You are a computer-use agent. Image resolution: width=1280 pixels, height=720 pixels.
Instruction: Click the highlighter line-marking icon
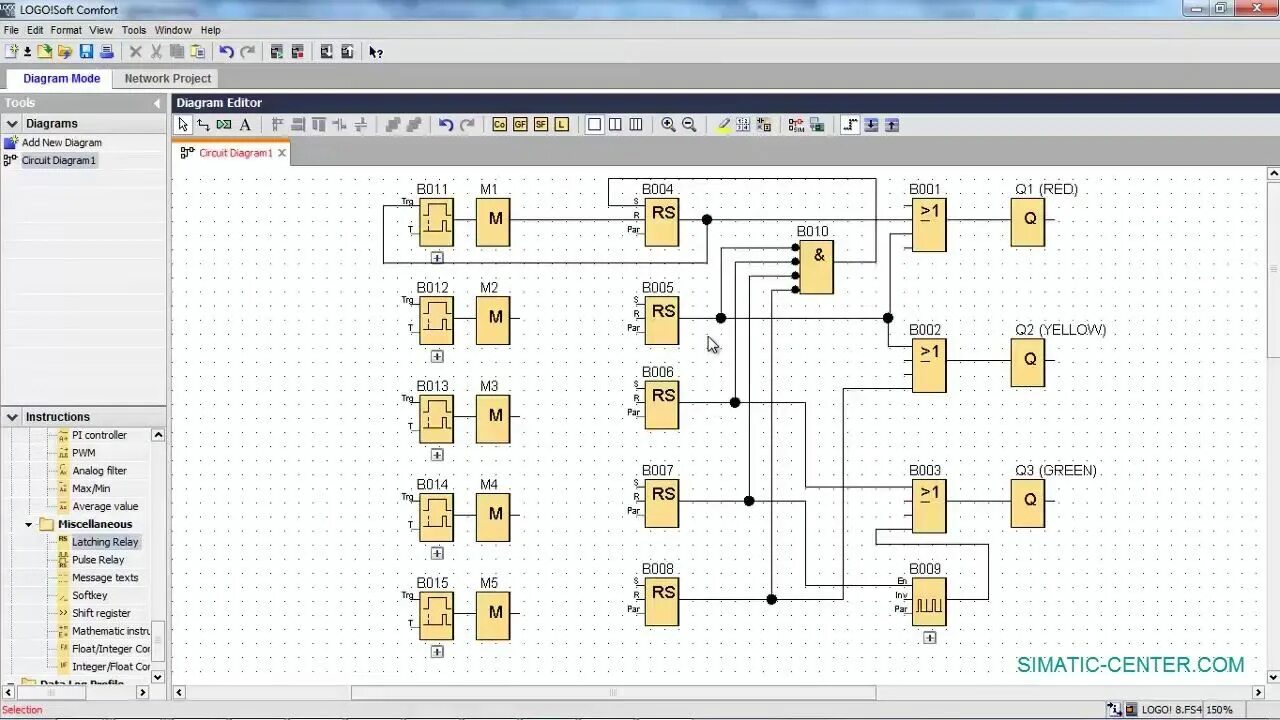(x=723, y=125)
